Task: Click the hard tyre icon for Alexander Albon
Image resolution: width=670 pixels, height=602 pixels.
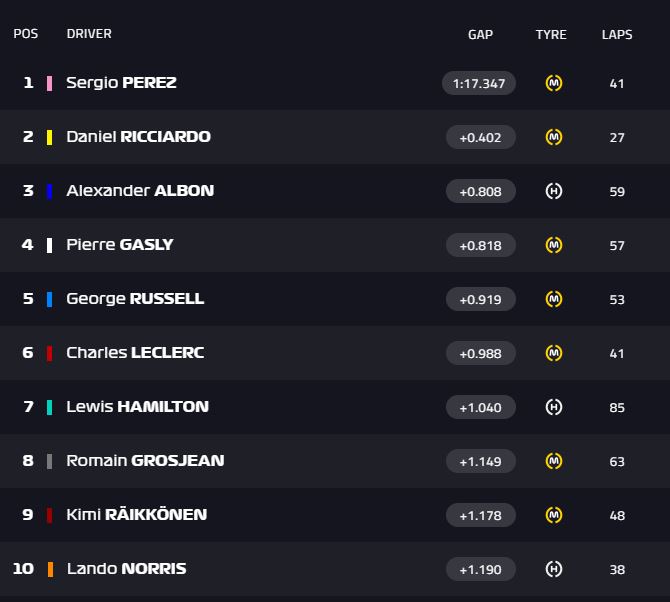Action: [x=553, y=191]
